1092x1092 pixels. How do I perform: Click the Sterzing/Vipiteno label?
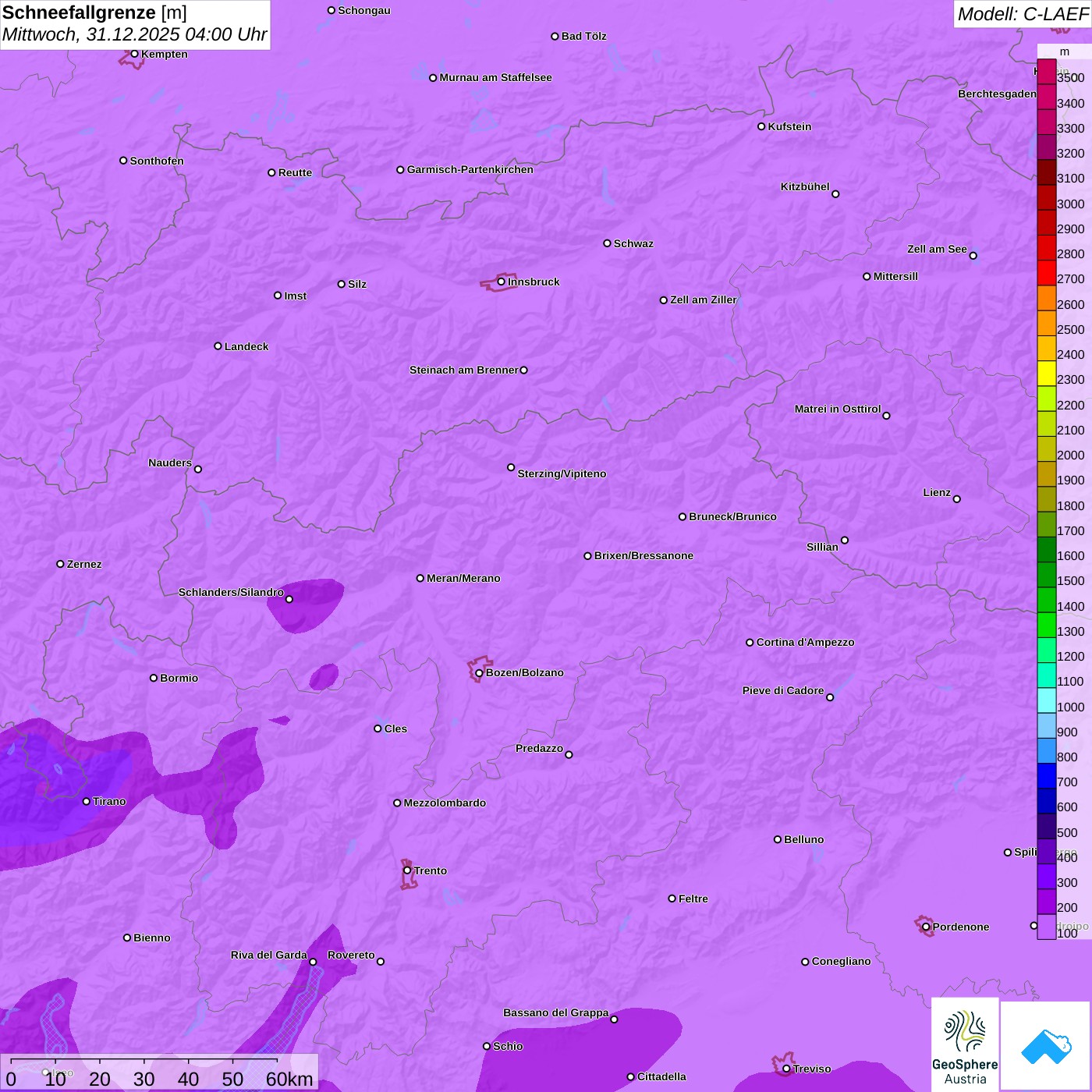pos(562,473)
